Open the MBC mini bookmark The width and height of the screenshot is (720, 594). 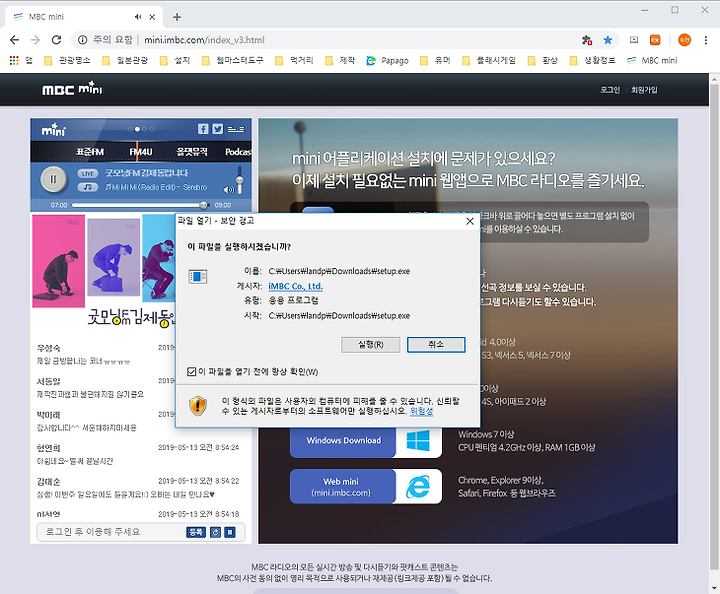pyautogui.click(x=652, y=61)
